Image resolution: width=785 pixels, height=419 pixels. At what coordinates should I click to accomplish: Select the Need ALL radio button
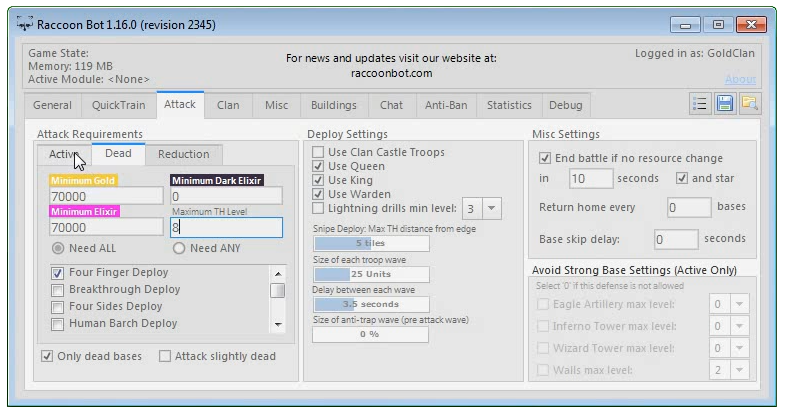pos(58,248)
